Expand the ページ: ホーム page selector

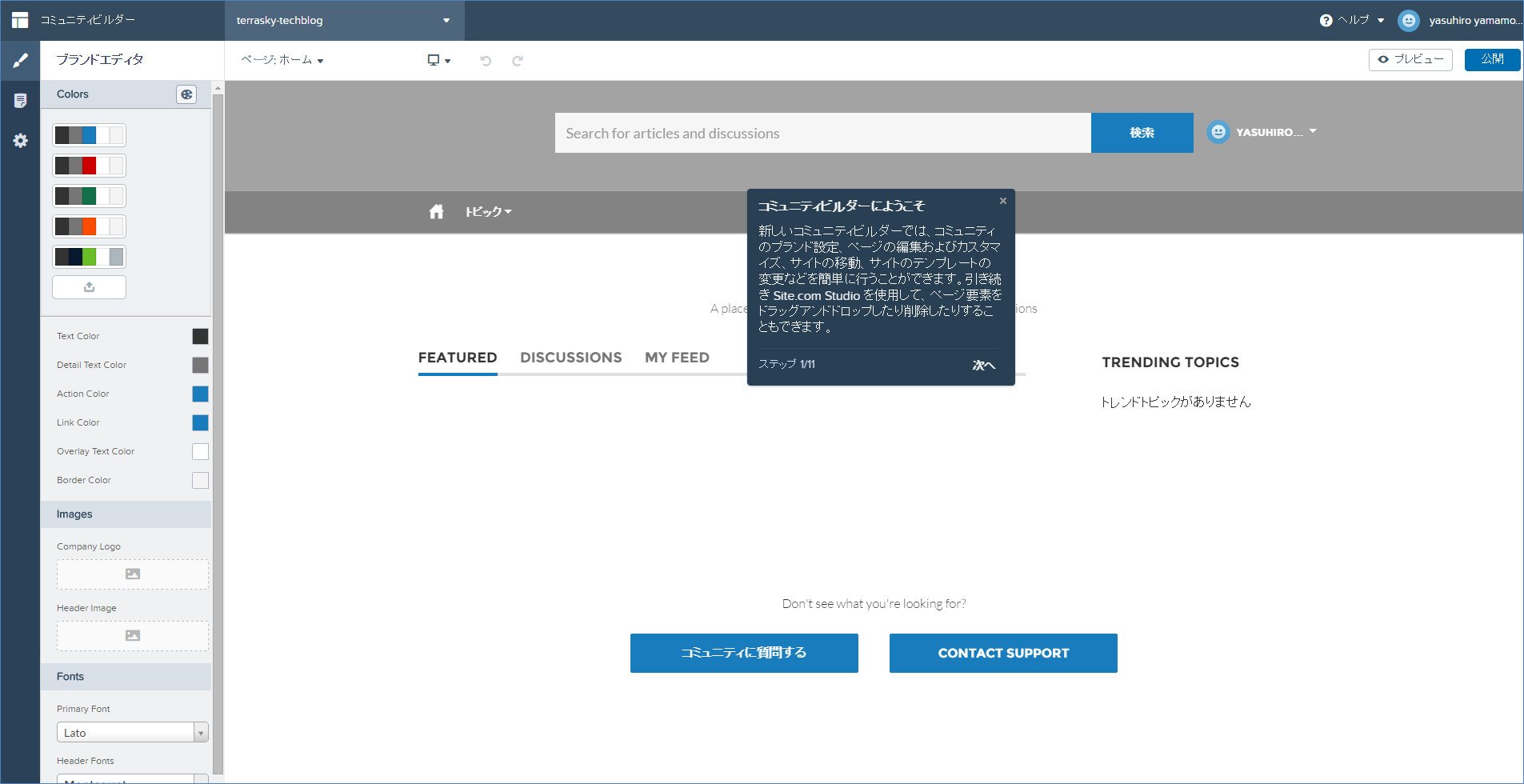pos(282,60)
